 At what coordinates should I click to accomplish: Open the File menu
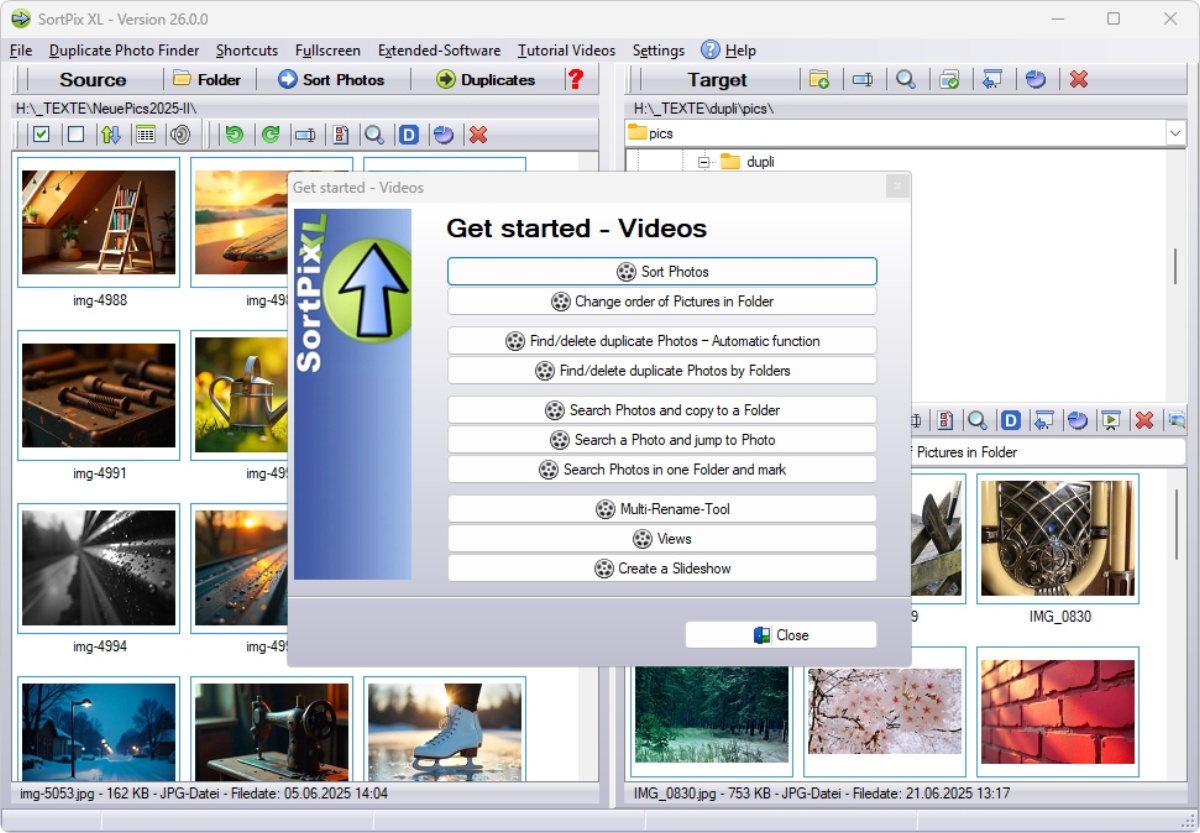pos(20,50)
